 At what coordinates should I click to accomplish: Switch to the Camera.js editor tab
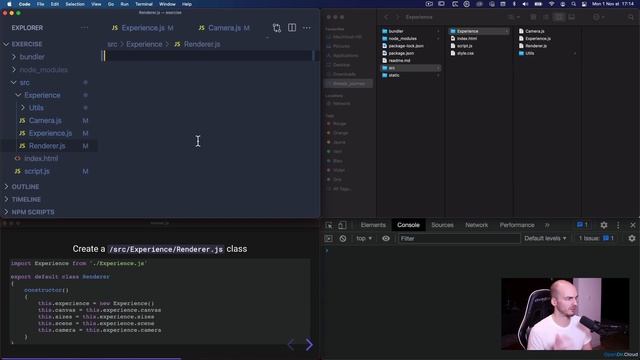tap(224, 28)
